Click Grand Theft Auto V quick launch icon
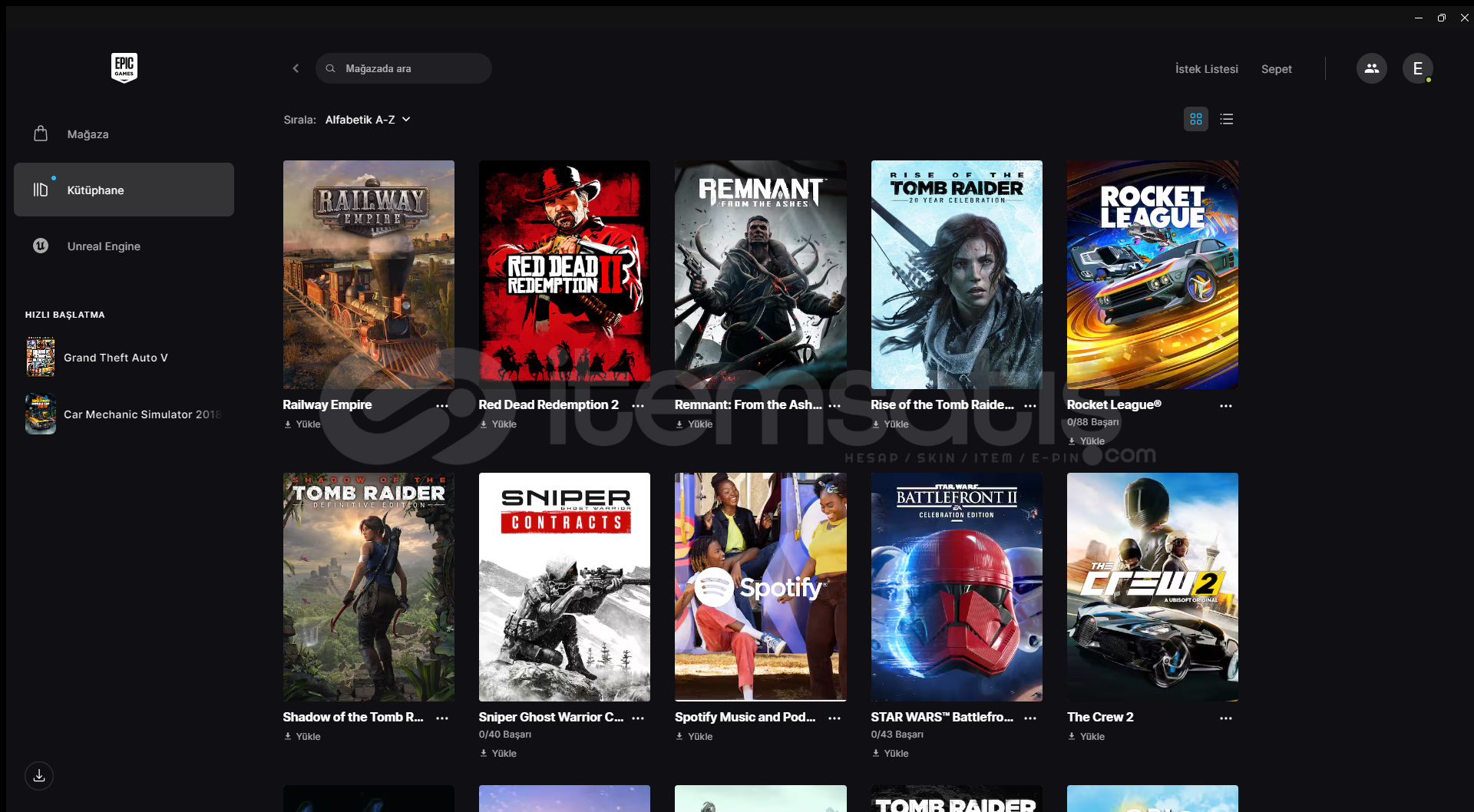Viewport: 1474px width, 812px height. 41,357
